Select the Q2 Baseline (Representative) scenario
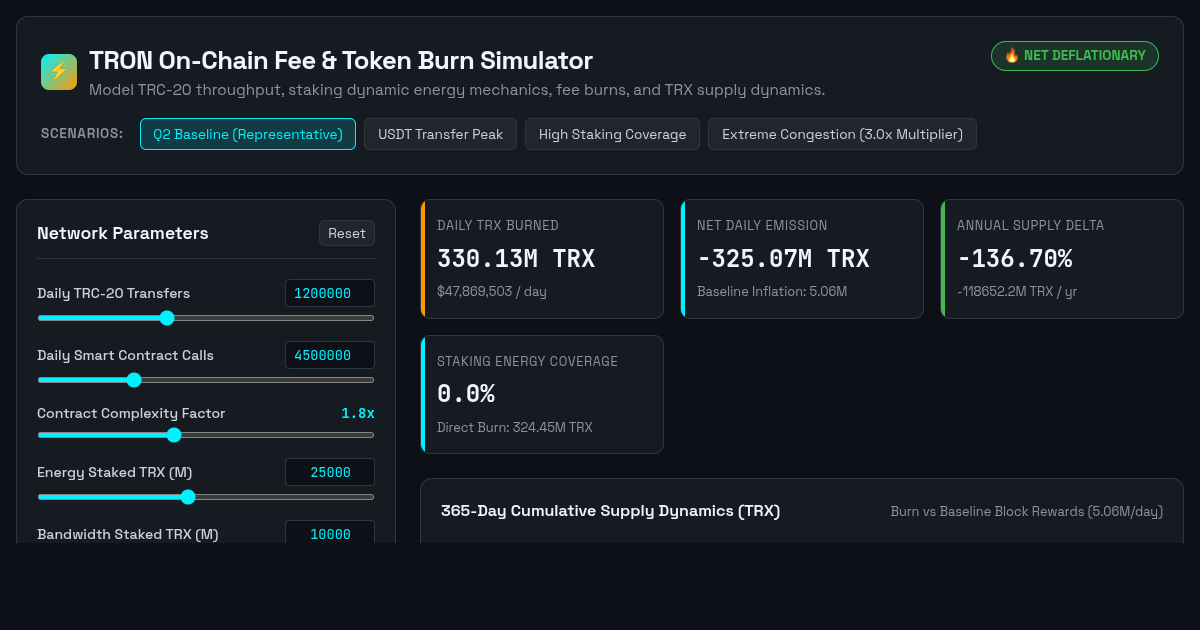This screenshot has height=630, width=1200. point(248,134)
